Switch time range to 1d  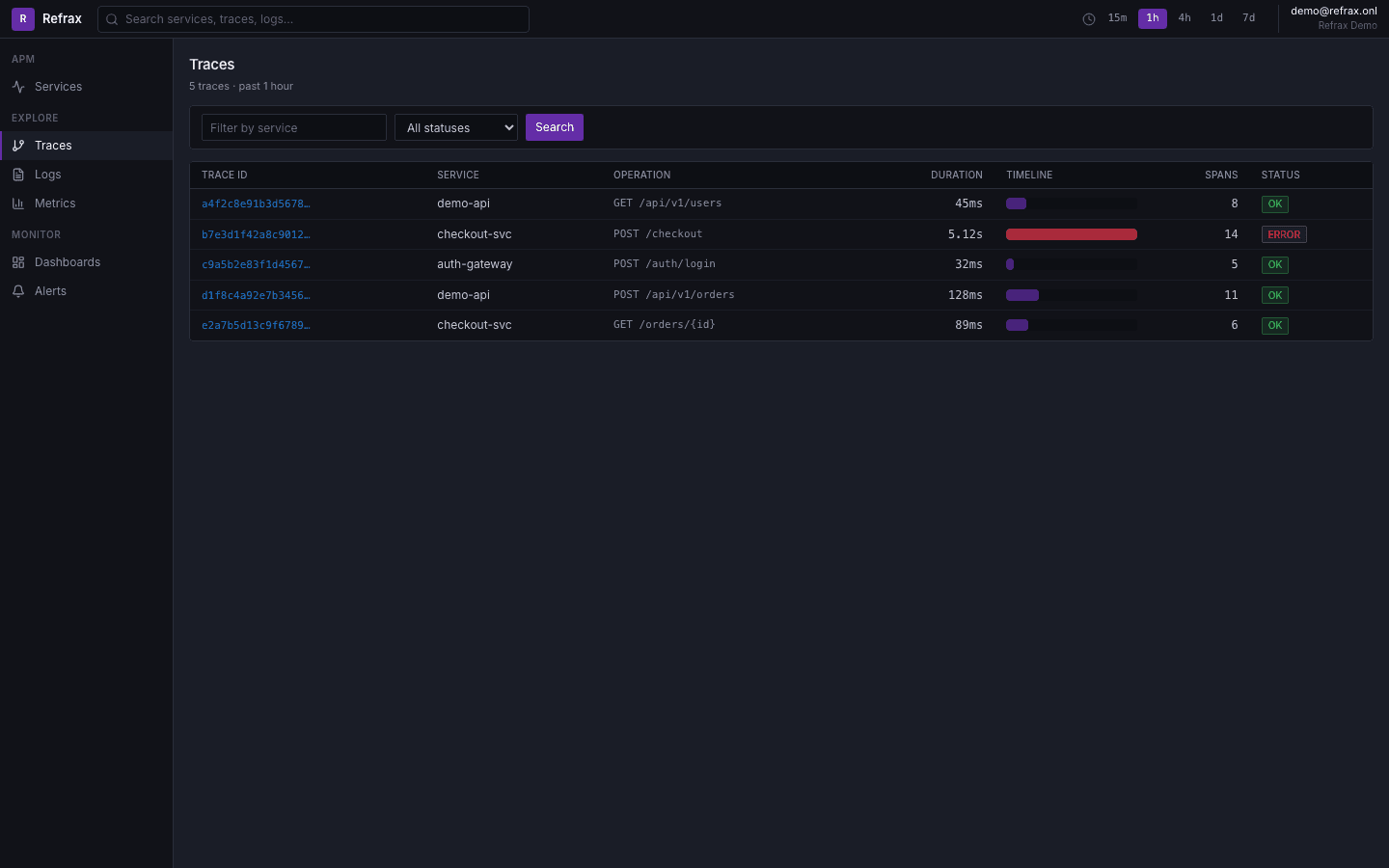tap(1216, 18)
